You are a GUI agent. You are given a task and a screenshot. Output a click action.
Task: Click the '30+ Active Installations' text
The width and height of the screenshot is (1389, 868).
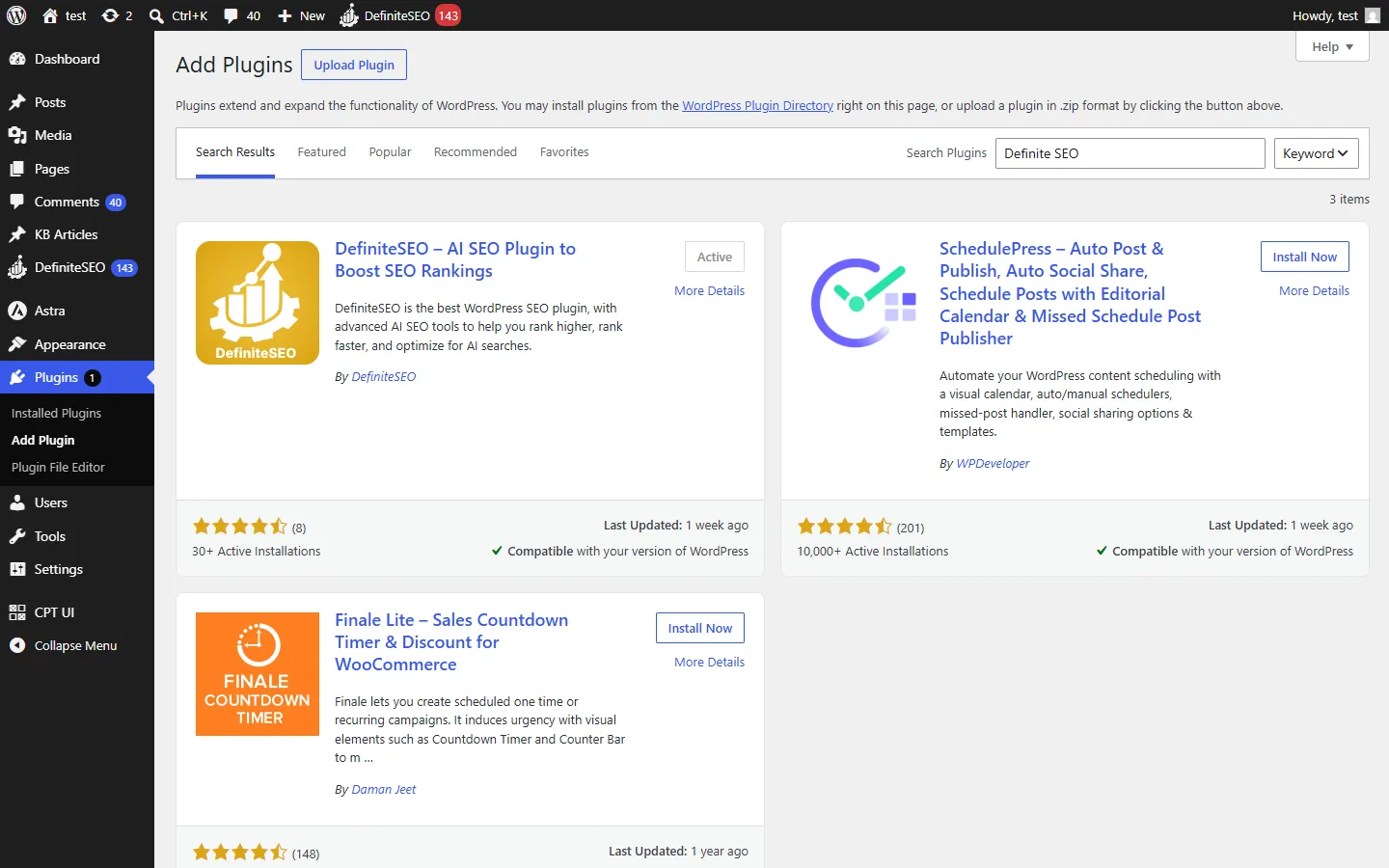[257, 552]
